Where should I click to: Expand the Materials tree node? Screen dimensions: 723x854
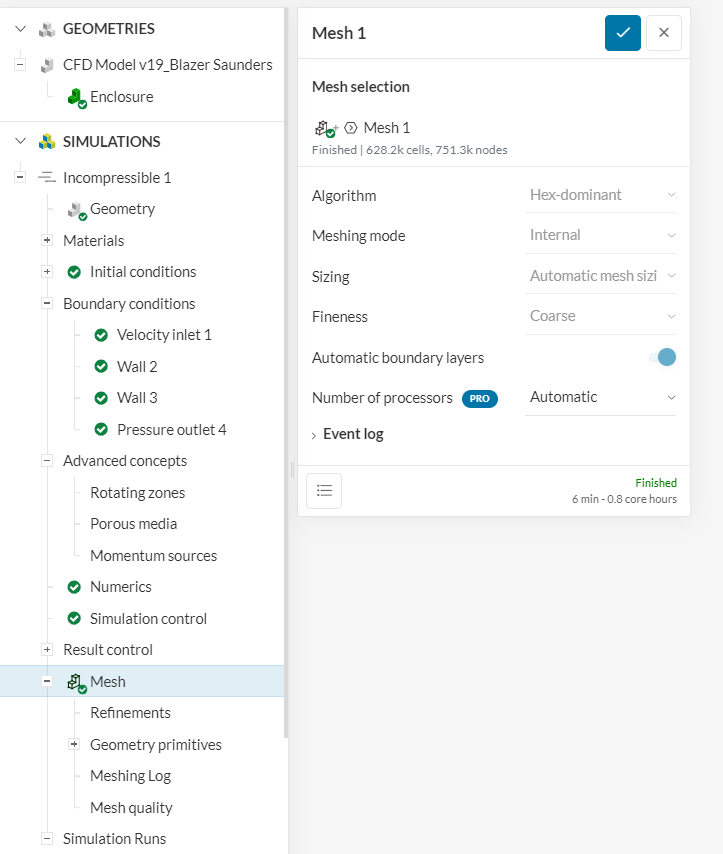[x=47, y=240]
